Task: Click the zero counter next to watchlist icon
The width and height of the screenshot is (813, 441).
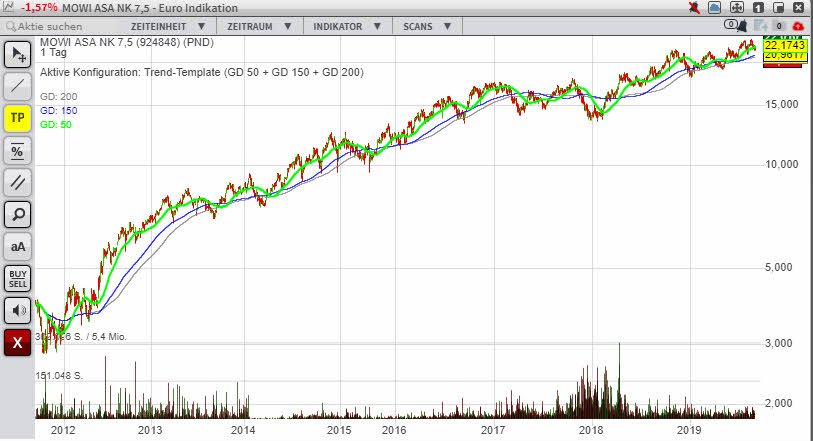Action: pyautogui.click(x=778, y=26)
